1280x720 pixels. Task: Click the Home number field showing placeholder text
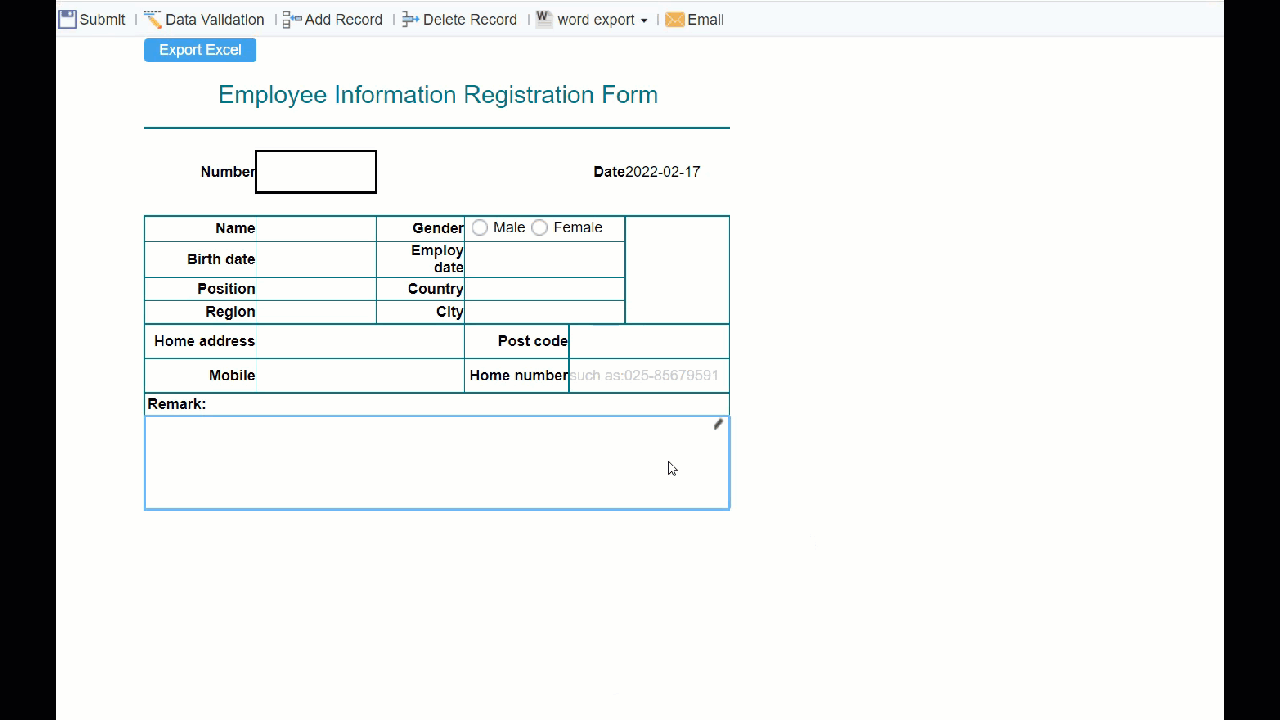(648, 375)
